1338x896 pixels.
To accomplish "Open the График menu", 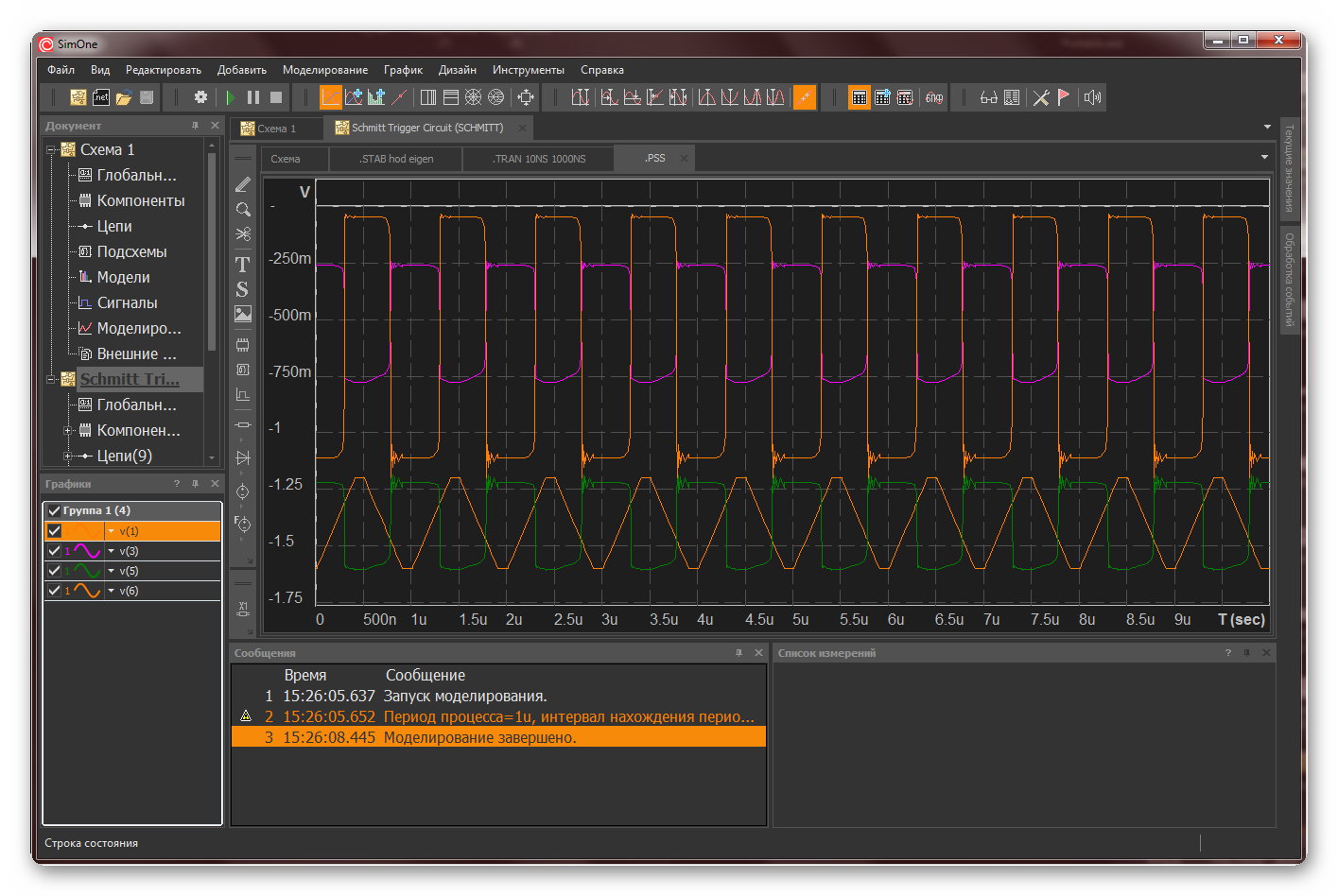I will pos(403,70).
